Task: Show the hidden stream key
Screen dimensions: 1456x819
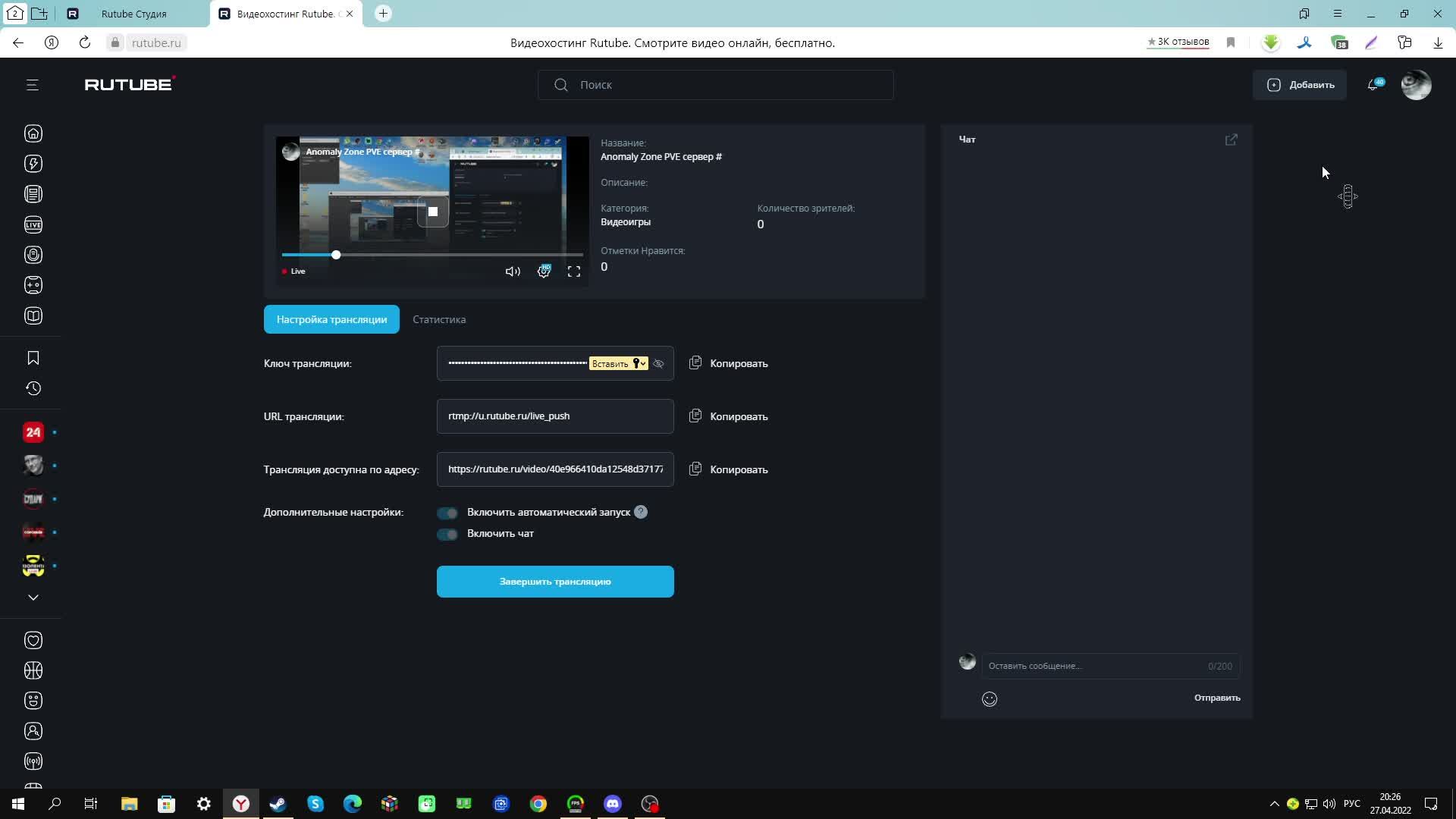Action: [x=658, y=364]
